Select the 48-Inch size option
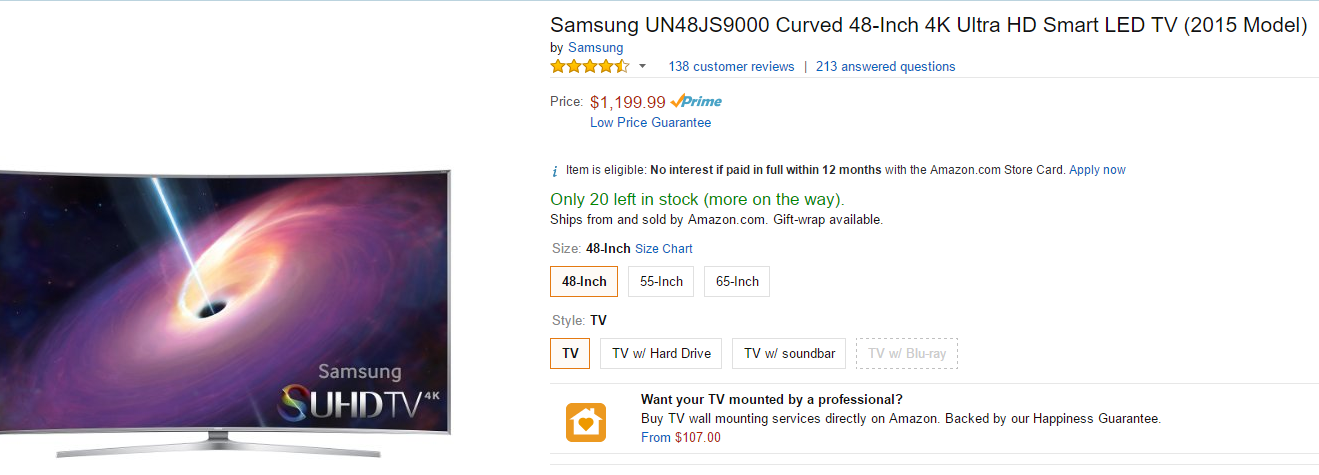Screen dimensions: 1319x475 click(584, 282)
